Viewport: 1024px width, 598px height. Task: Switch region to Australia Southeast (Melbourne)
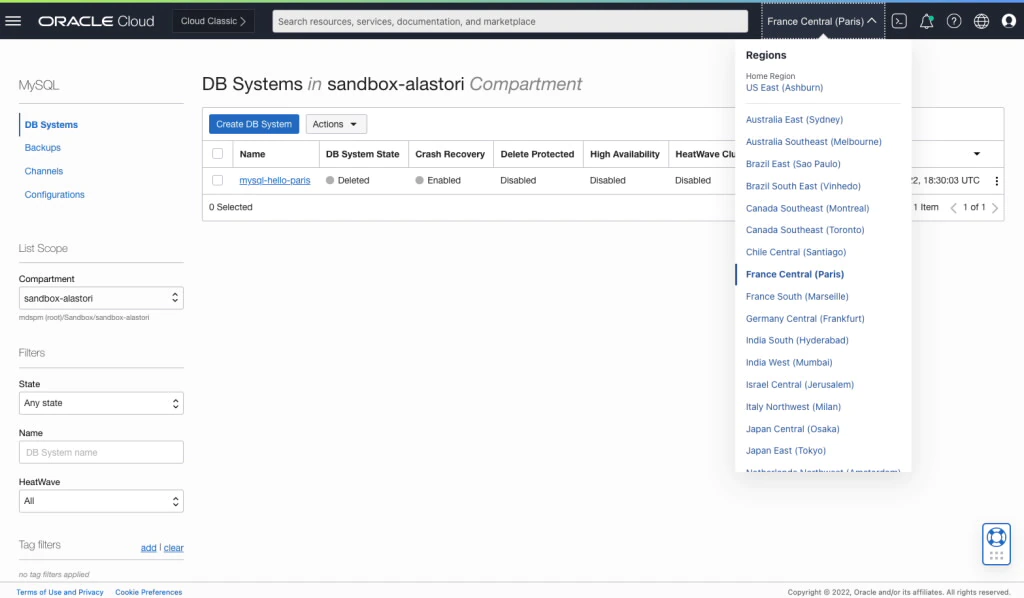click(x=814, y=142)
